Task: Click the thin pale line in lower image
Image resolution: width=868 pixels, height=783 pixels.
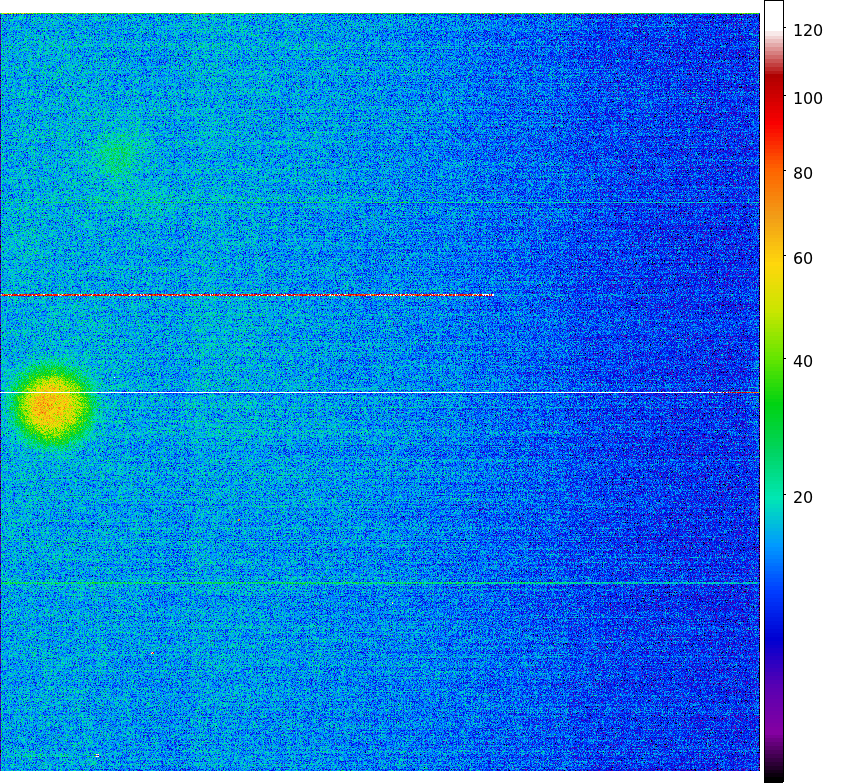Action: (380, 583)
